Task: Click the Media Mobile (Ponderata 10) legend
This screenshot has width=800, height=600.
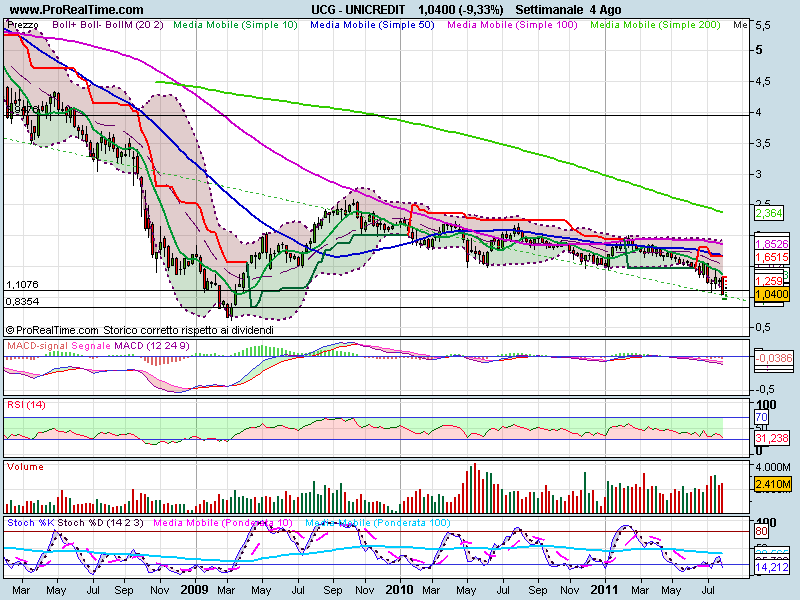Action: (223, 523)
